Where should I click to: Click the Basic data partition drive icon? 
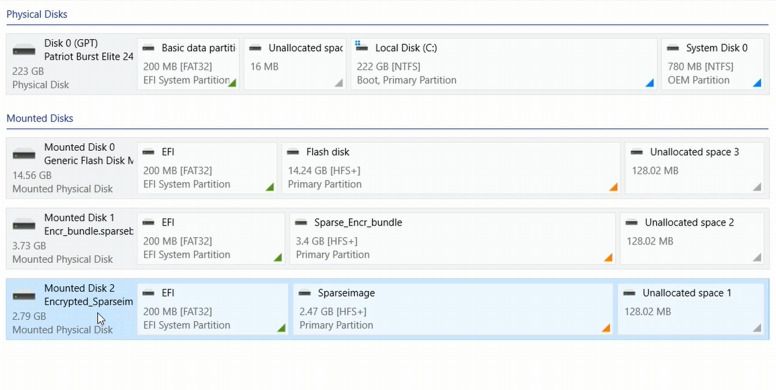(x=148, y=48)
